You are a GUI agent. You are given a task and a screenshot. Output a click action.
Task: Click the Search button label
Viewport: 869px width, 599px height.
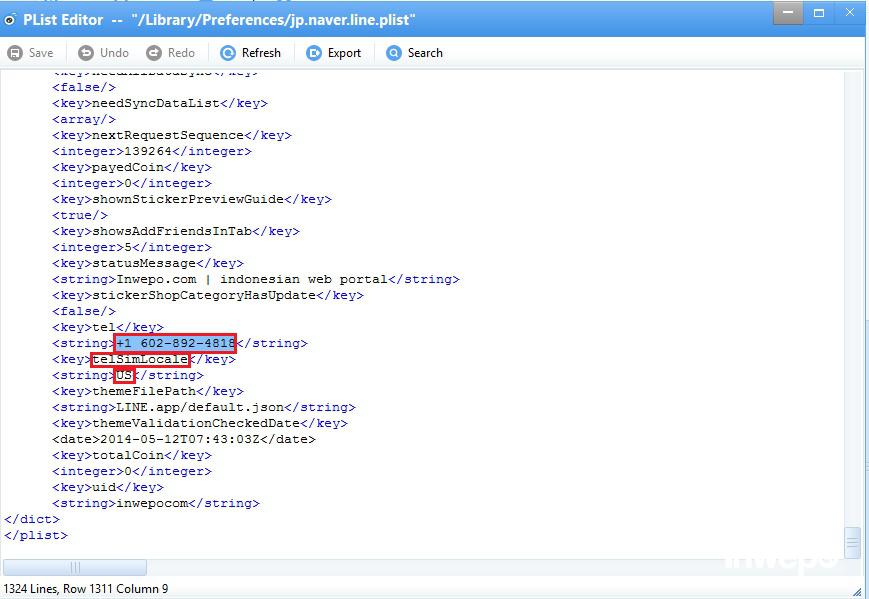[425, 53]
